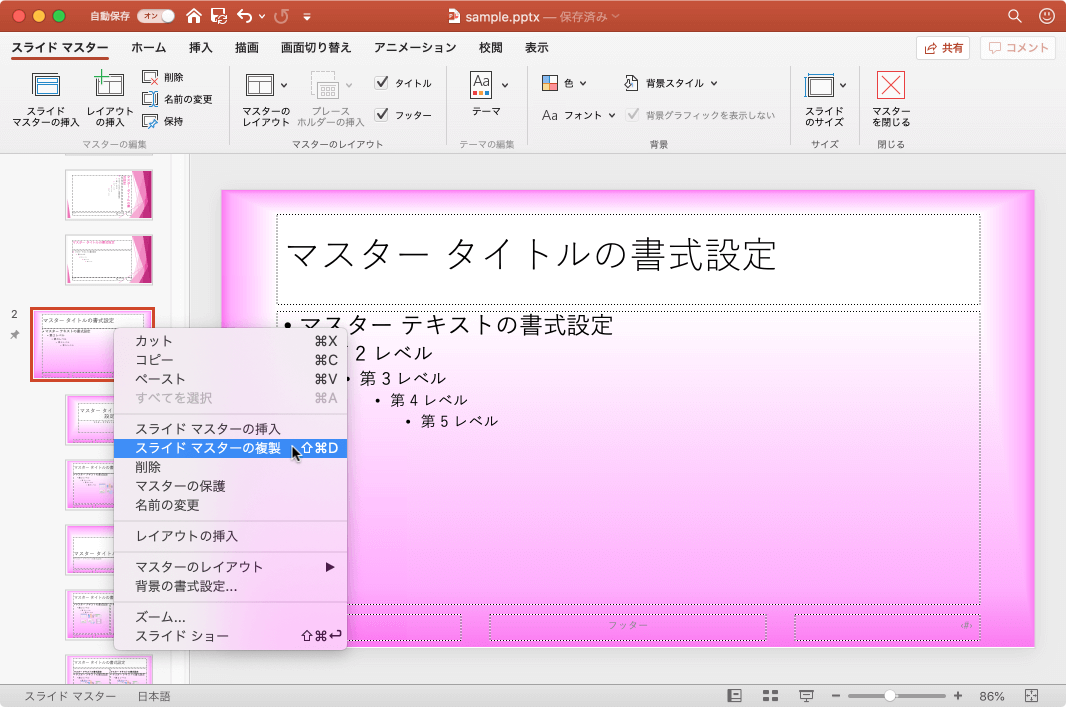The image size is (1066, 707).
Task: Open the search magnifier icon
Action: [1015, 16]
